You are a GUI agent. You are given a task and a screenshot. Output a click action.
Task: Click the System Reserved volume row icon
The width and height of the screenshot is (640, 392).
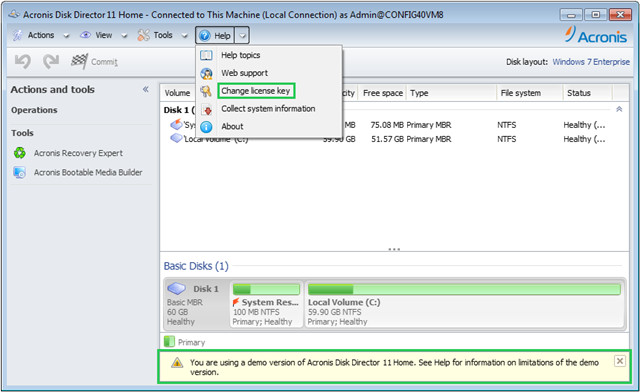pos(176,124)
